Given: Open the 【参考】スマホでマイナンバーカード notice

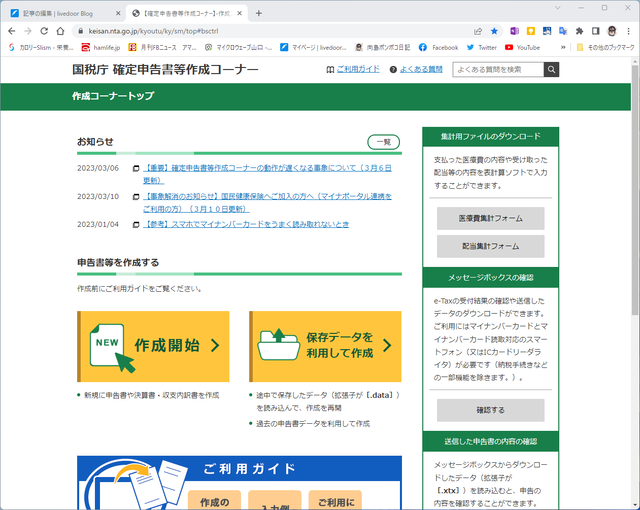Looking at the screenshot, I should (x=246, y=224).
